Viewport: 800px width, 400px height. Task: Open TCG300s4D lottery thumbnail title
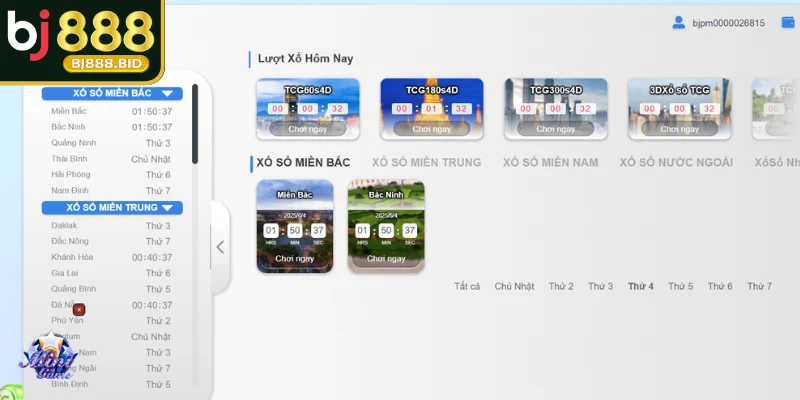(556, 90)
